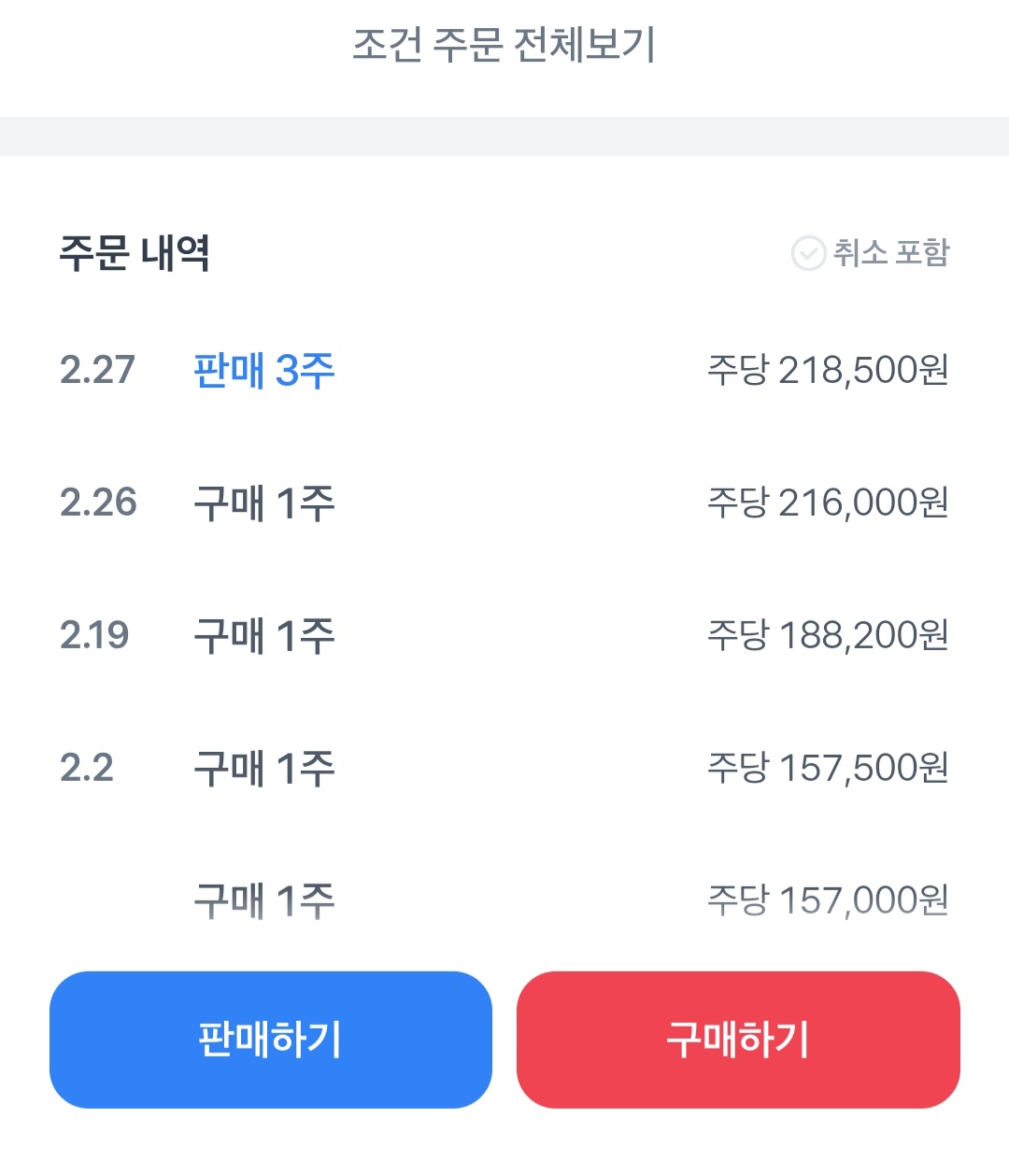The height and width of the screenshot is (1176, 1009).
Task: Open the order priced 주당 157,000원
Action: click(504, 901)
